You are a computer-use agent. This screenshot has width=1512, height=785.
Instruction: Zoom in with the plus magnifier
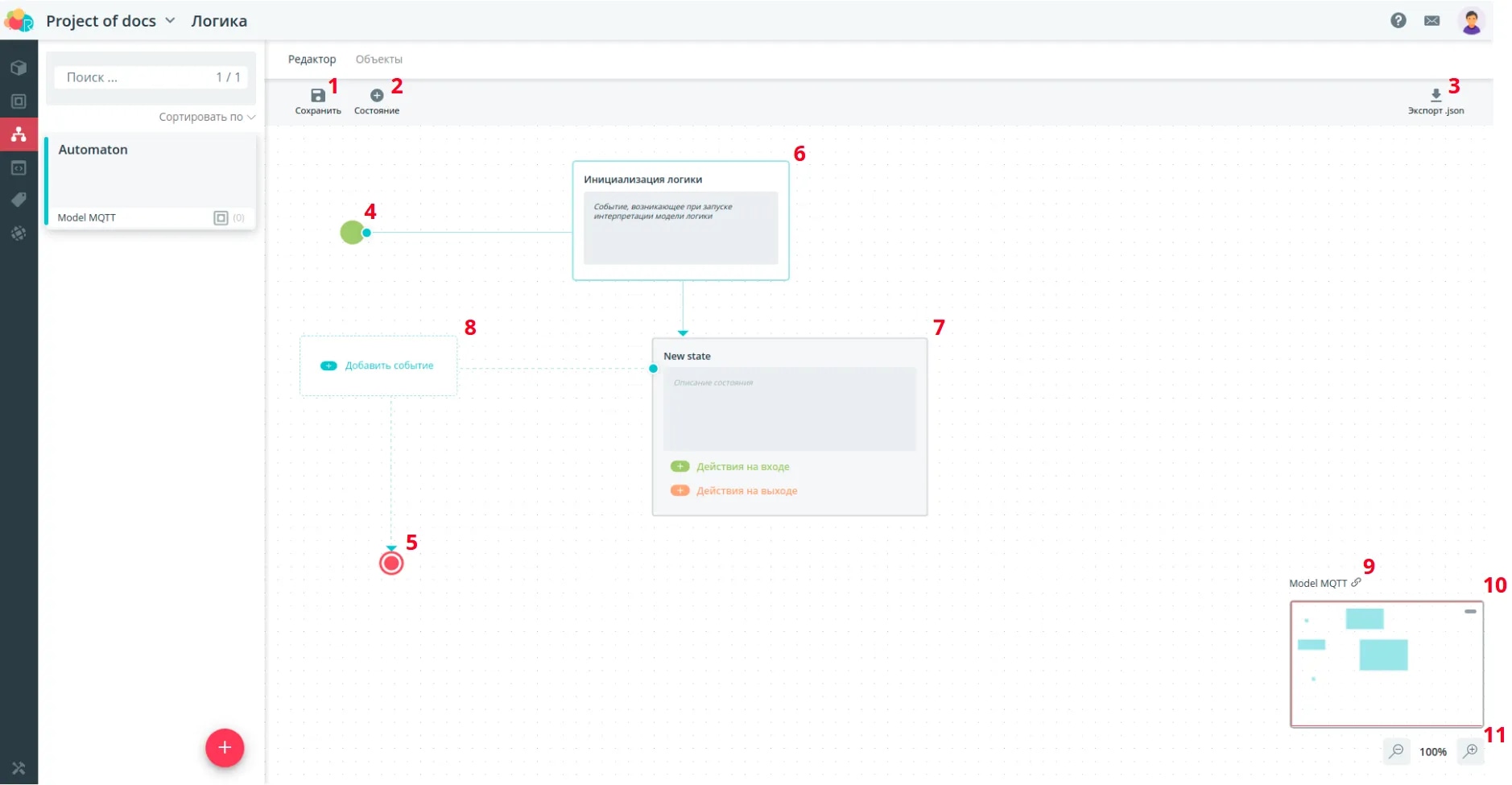click(x=1470, y=751)
